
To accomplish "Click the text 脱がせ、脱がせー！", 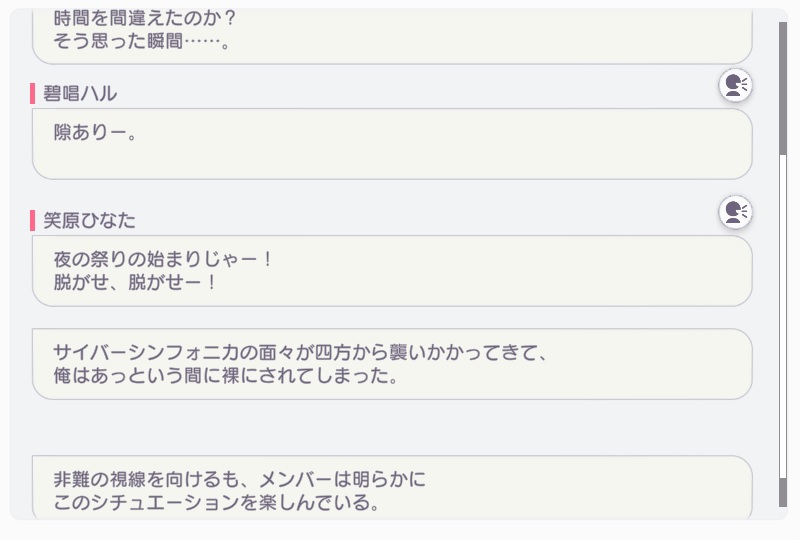I will click(x=136, y=282).
